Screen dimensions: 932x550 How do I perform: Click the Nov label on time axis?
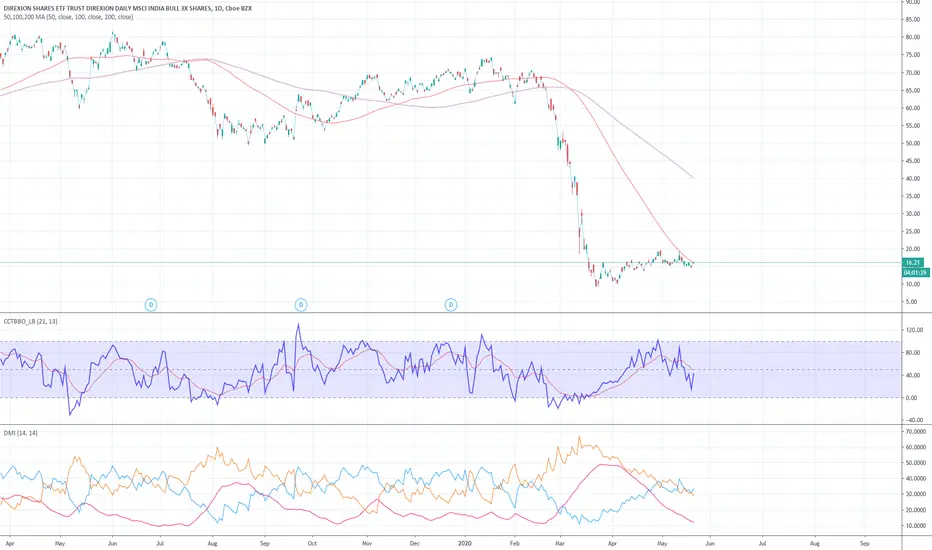(367, 543)
